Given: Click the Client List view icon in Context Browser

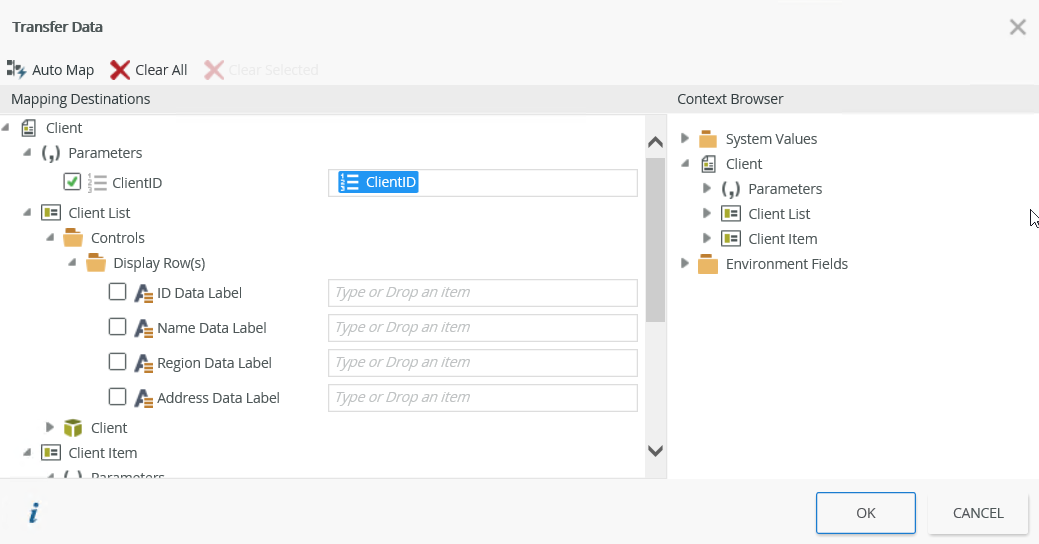Looking at the screenshot, I should point(731,214).
